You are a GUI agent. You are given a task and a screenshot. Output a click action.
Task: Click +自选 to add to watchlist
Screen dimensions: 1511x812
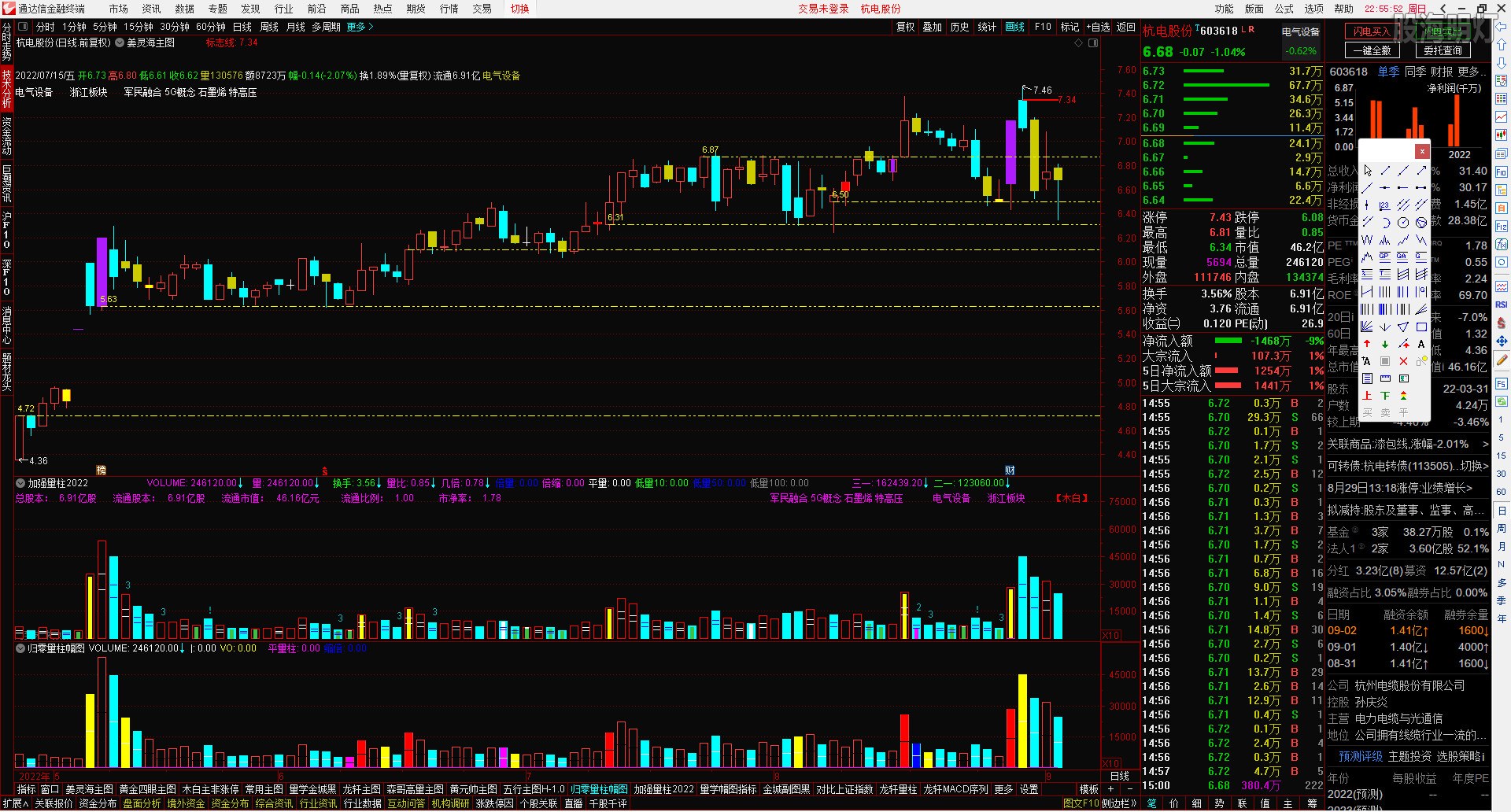(1098, 27)
